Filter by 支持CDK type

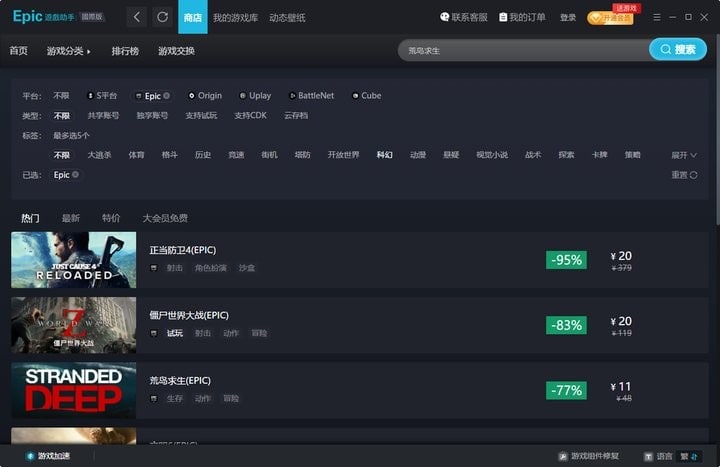[250, 115]
